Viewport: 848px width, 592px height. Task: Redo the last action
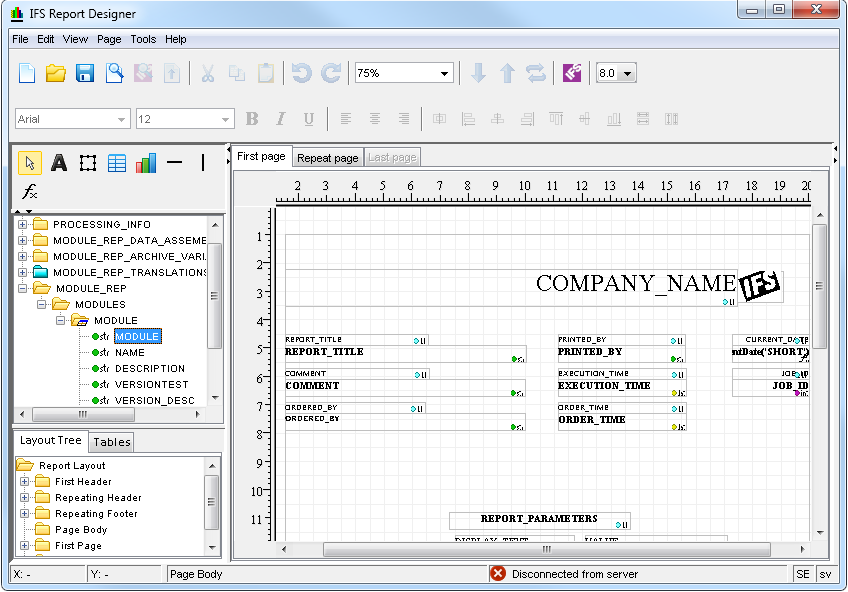(331, 73)
